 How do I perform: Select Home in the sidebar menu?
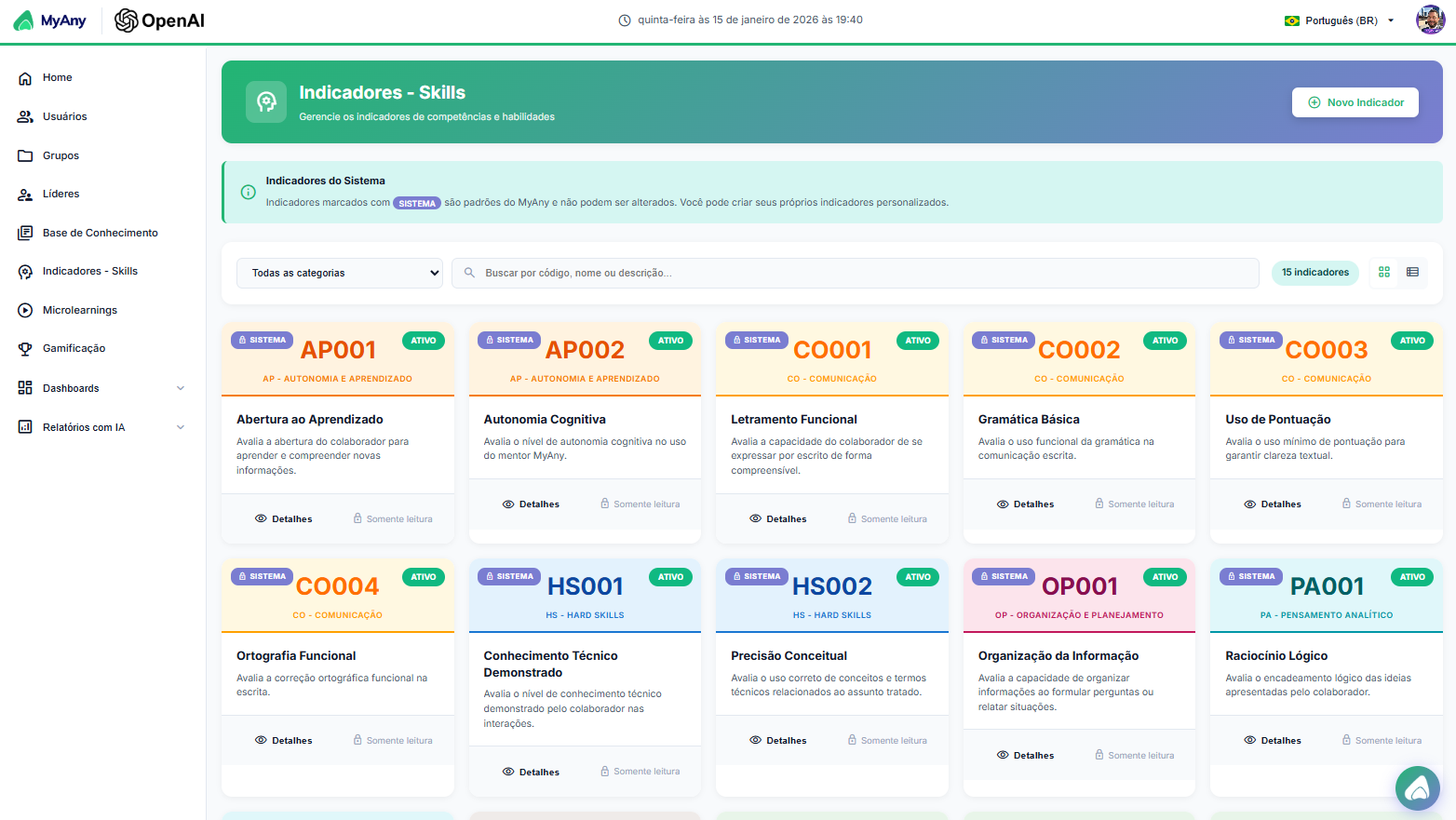(58, 77)
